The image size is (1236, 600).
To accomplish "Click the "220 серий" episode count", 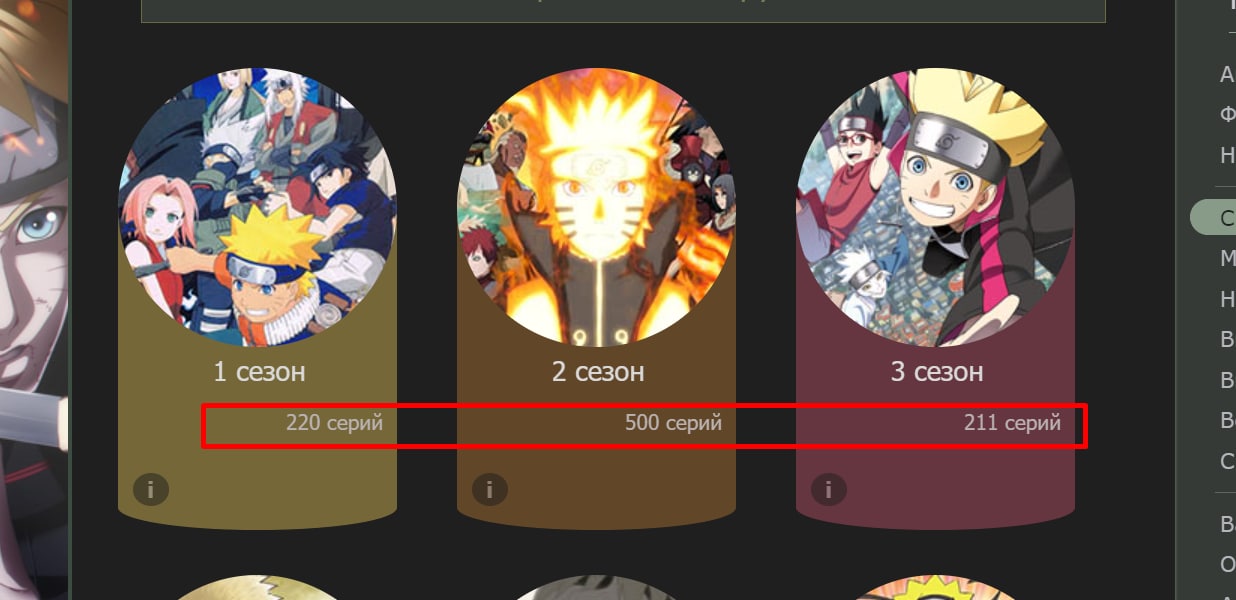I will 334,423.
